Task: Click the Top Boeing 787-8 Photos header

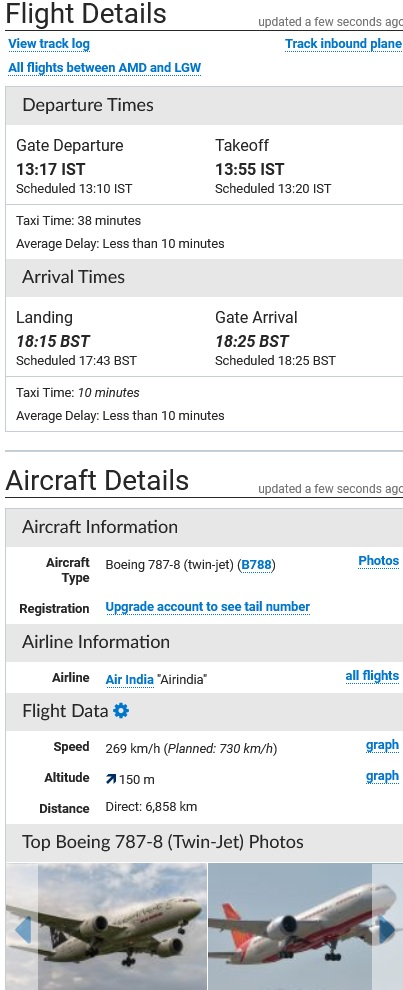Action: point(204,842)
